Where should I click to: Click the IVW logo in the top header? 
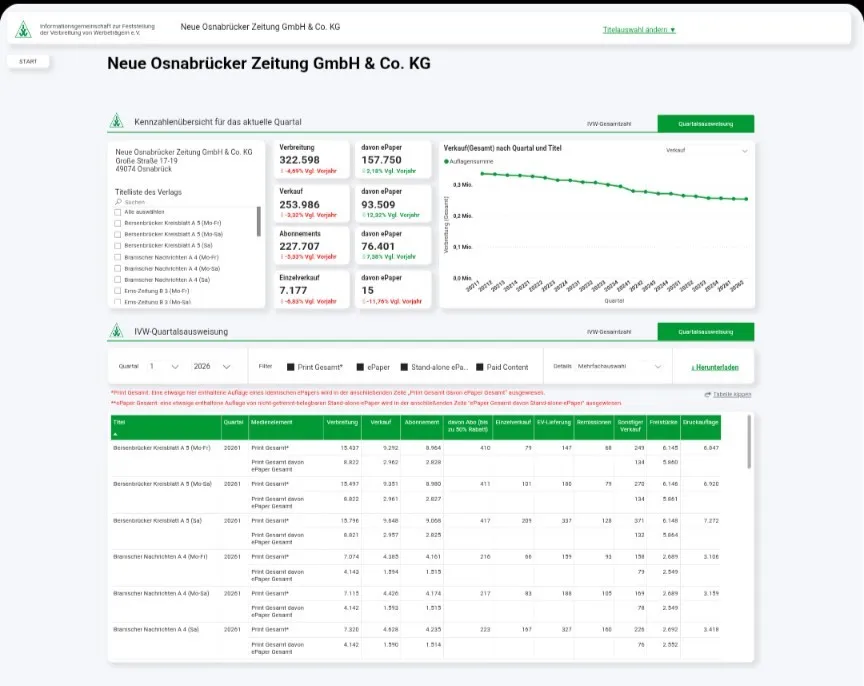pyautogui.click(x=23, y=29)
